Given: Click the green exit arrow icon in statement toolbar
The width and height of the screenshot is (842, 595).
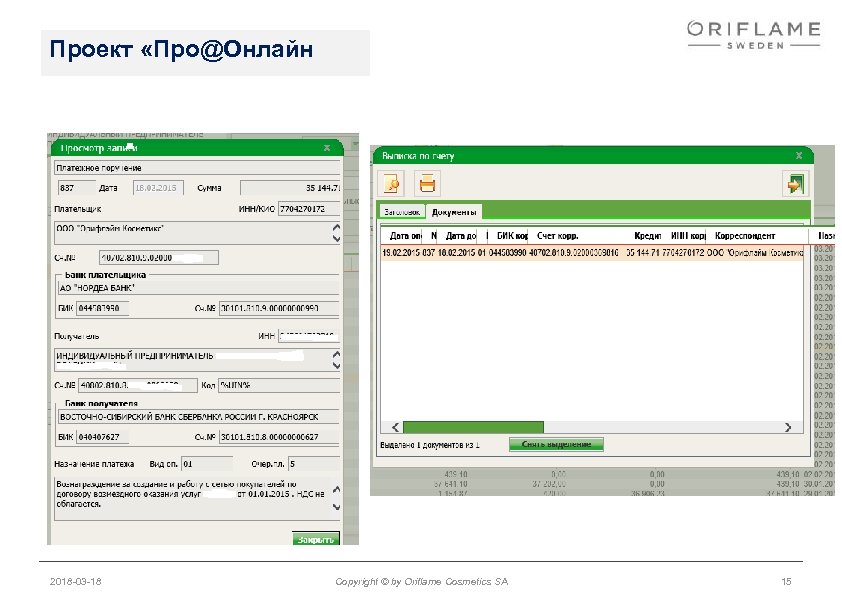Looking at the screenshot, I should pyautogui.click(x=795, y=184).
